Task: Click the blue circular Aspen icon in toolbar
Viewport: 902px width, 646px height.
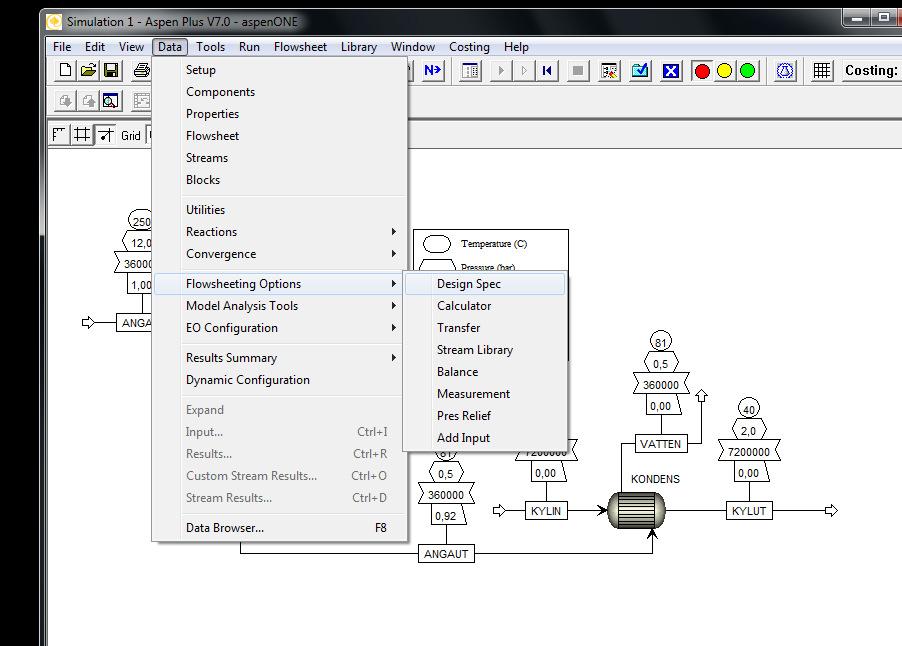Action: (x=785, y=71)
